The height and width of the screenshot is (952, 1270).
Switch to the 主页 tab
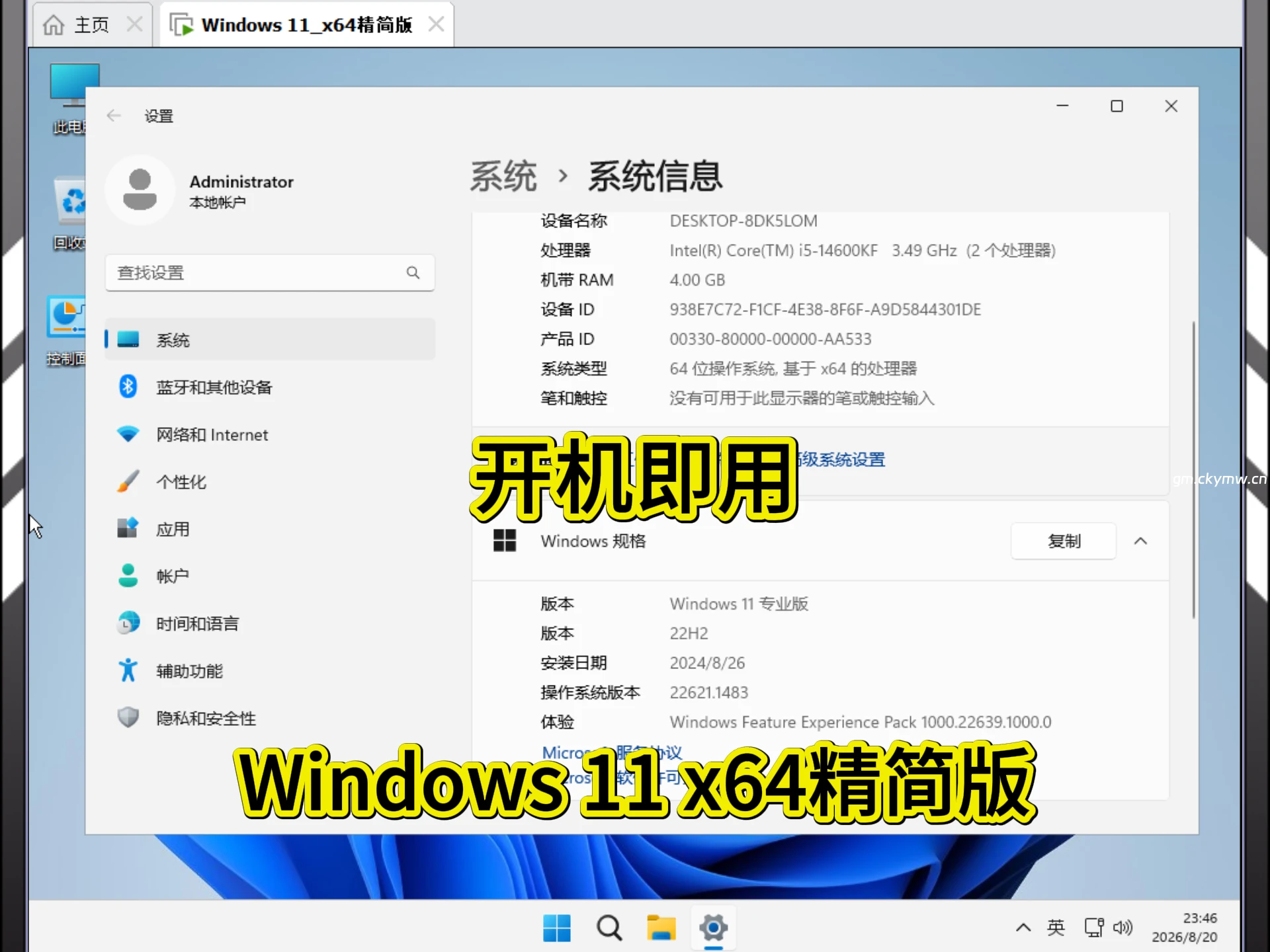[91, 25]
